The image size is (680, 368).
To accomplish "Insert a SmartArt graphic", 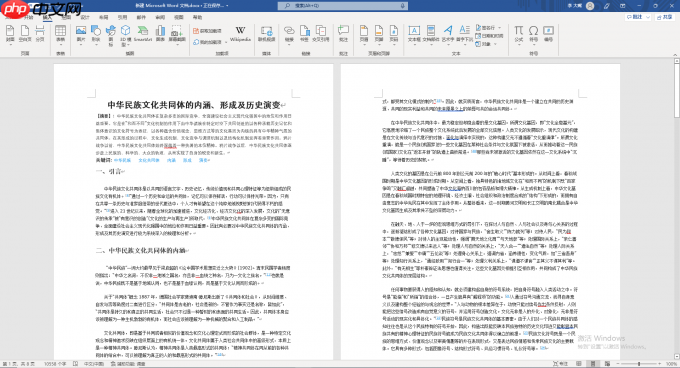I will (143, 34).
